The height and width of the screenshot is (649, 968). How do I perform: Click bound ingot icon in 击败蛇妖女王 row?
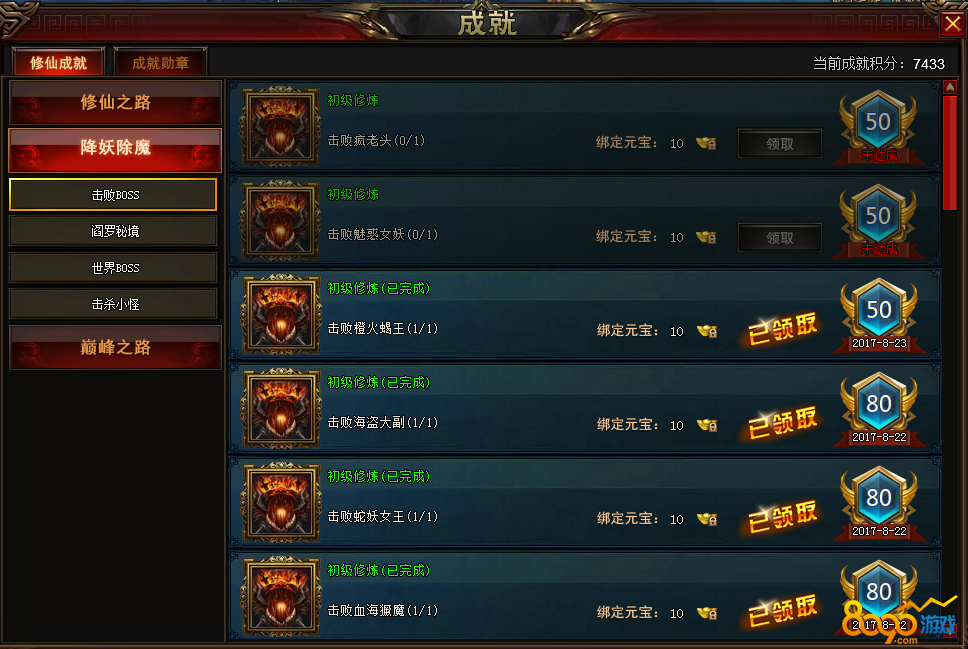coord(707,519)
